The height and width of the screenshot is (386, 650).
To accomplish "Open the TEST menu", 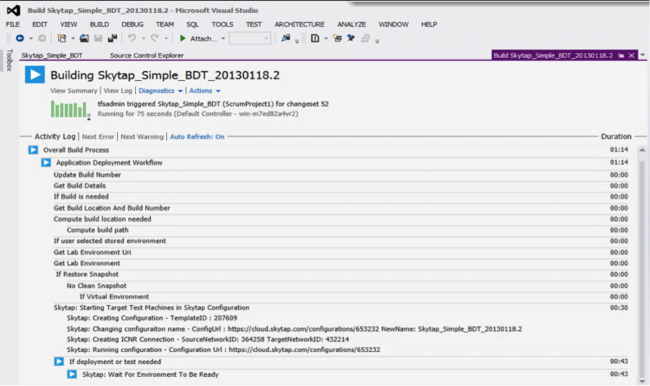I will click(253, 24).
